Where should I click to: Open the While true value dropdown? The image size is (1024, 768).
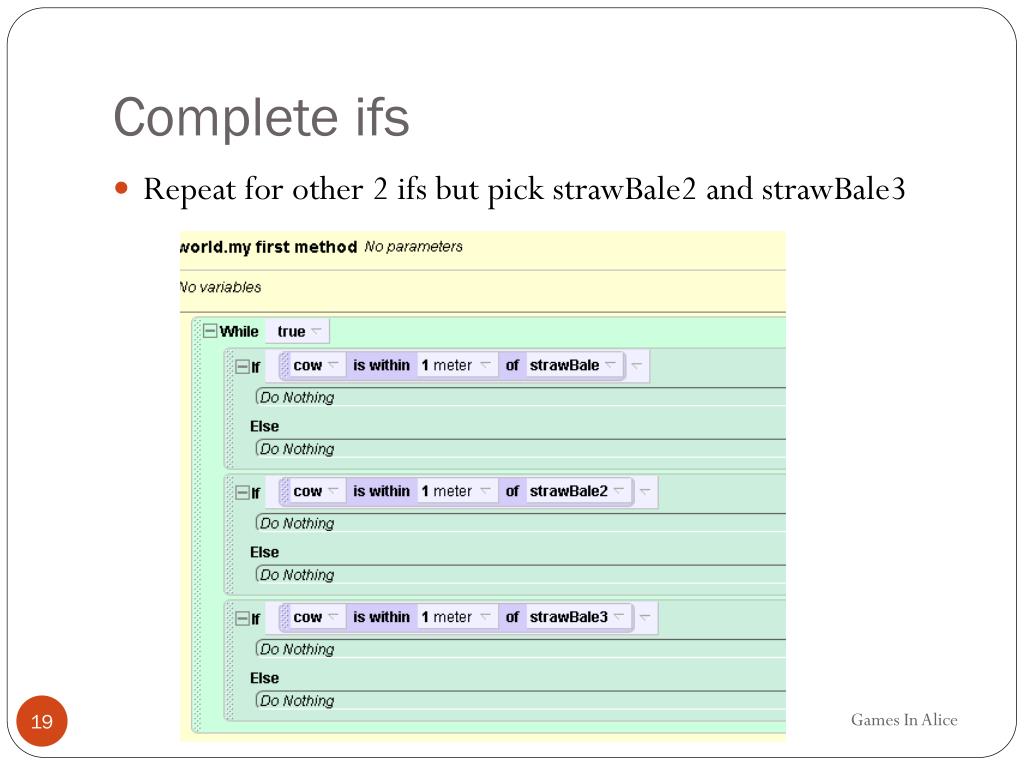click(x=316, y=331)
